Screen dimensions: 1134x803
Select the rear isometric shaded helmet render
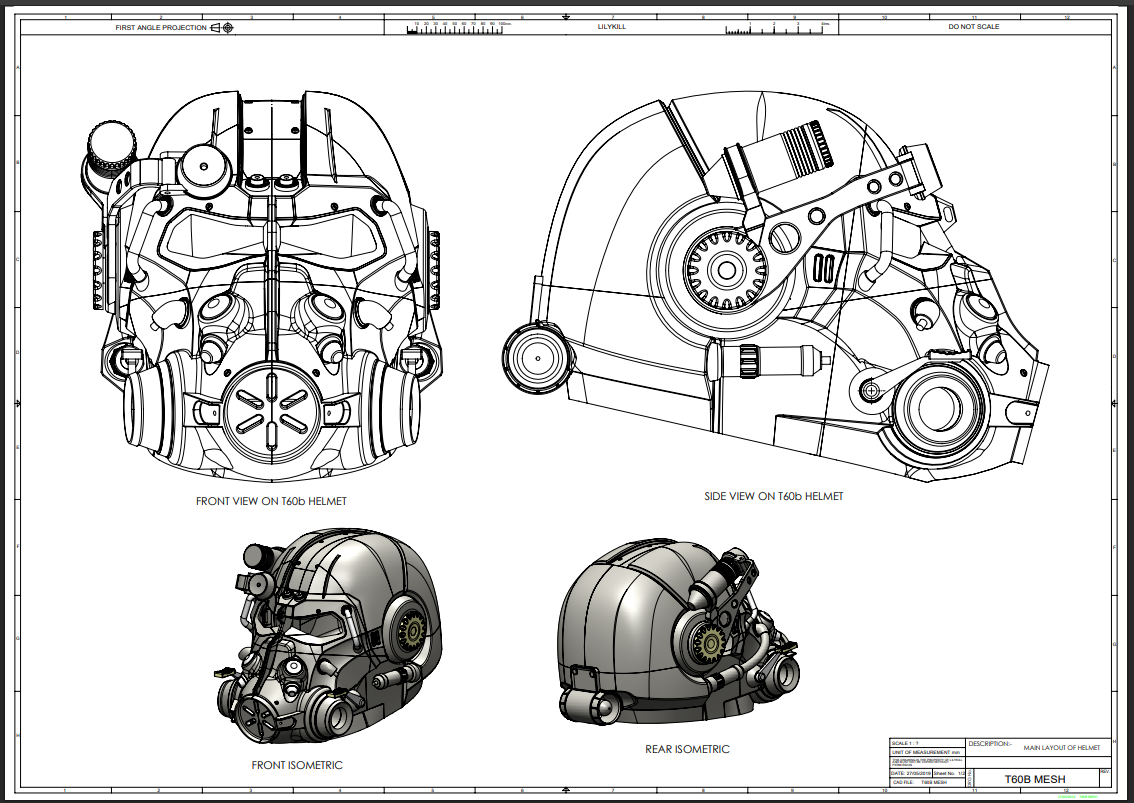pos(678,632)
